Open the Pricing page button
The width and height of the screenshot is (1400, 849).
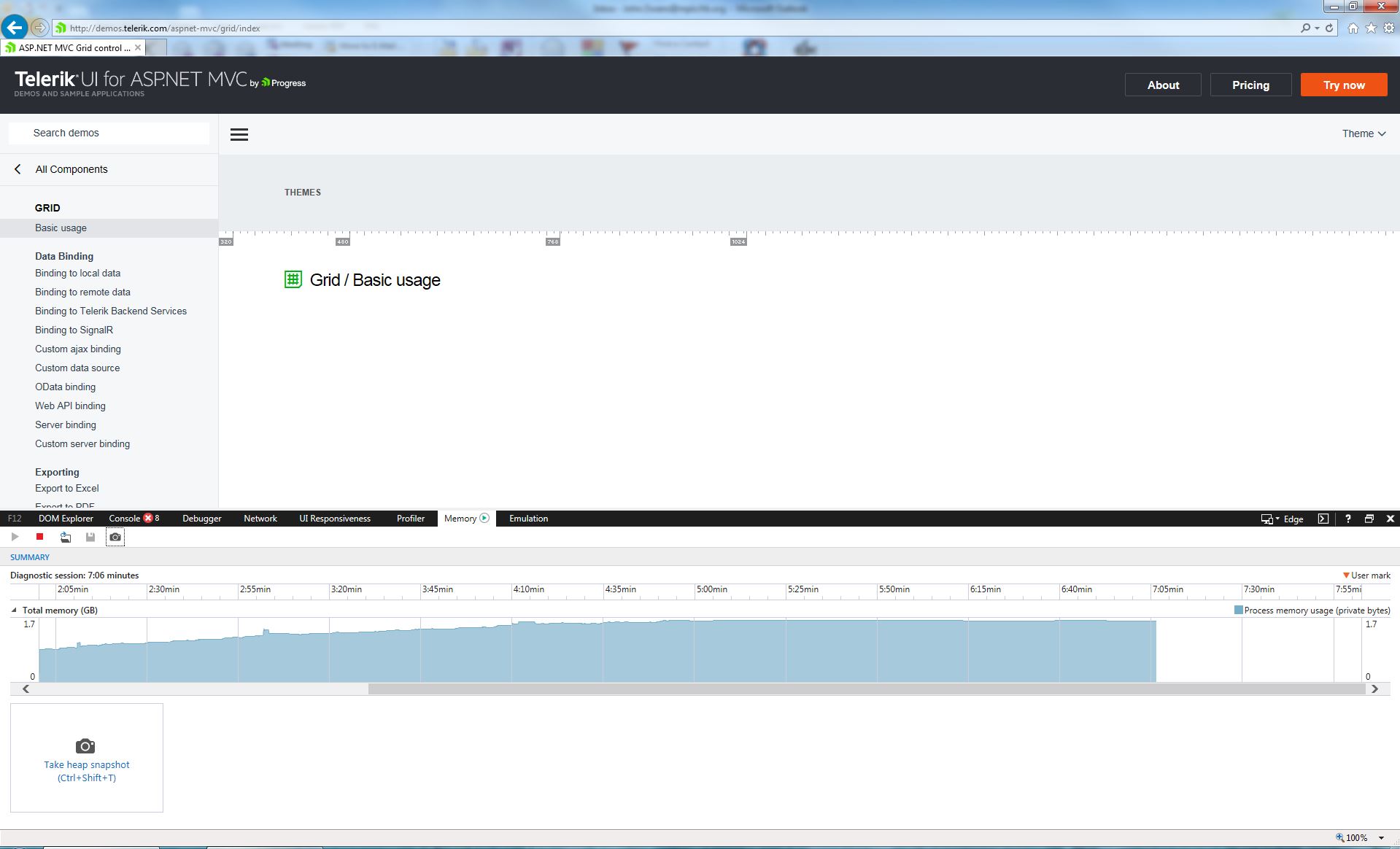(x=1250, y=85)
